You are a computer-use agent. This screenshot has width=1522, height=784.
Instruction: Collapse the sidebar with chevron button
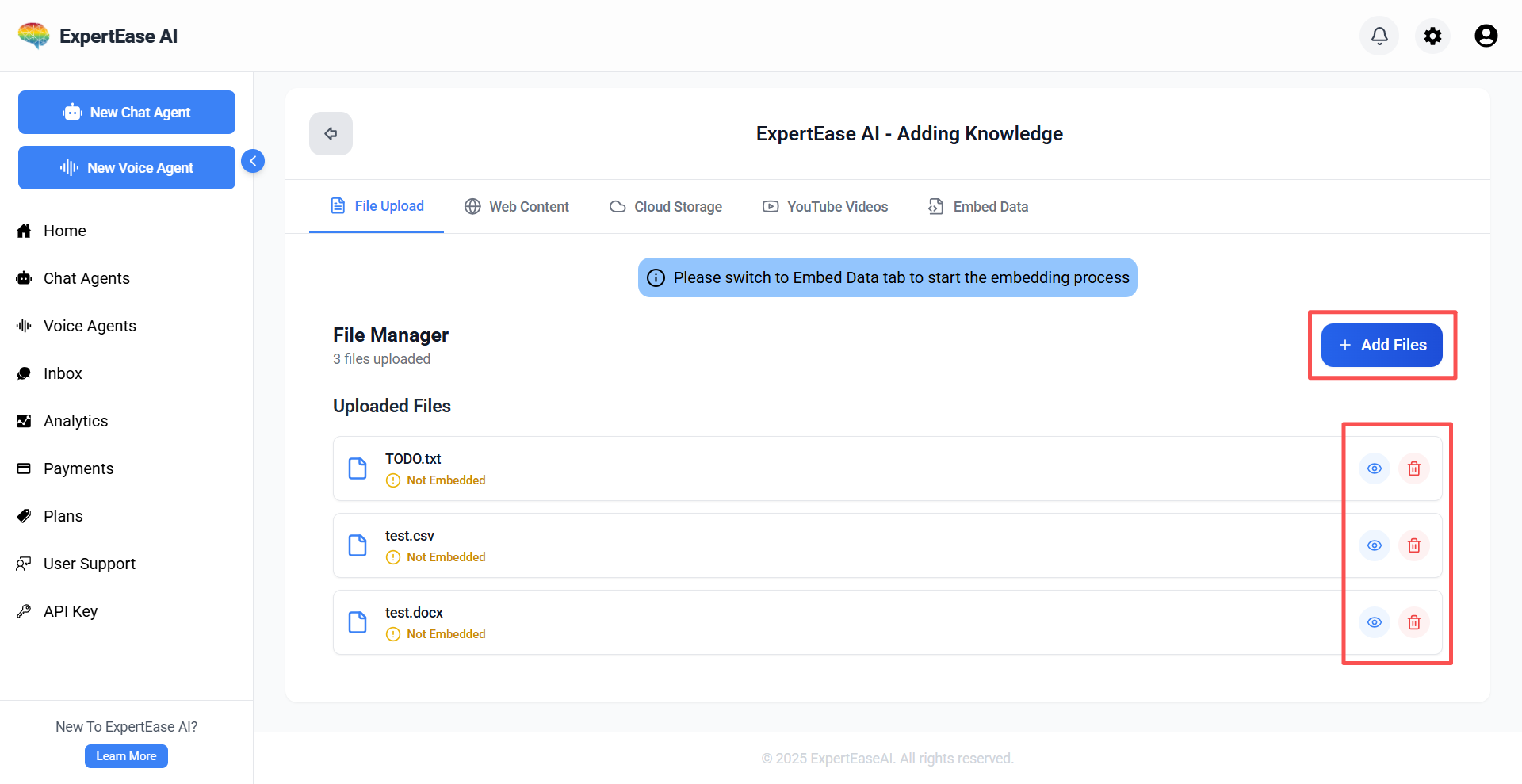pos(253,161)
